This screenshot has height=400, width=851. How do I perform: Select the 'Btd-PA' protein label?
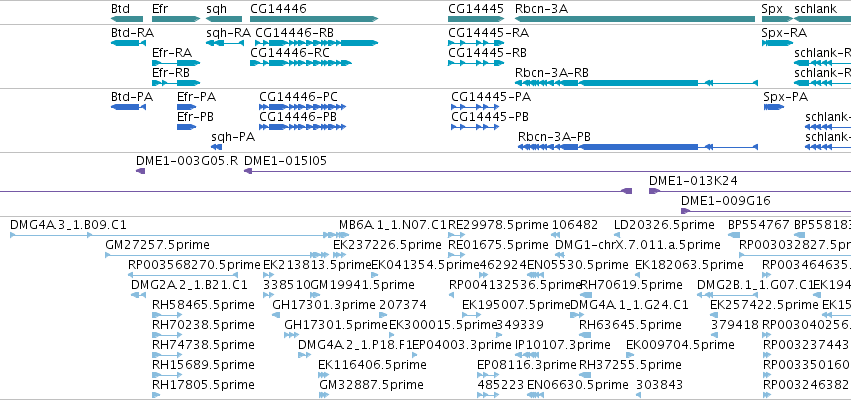tap(132, 98)
